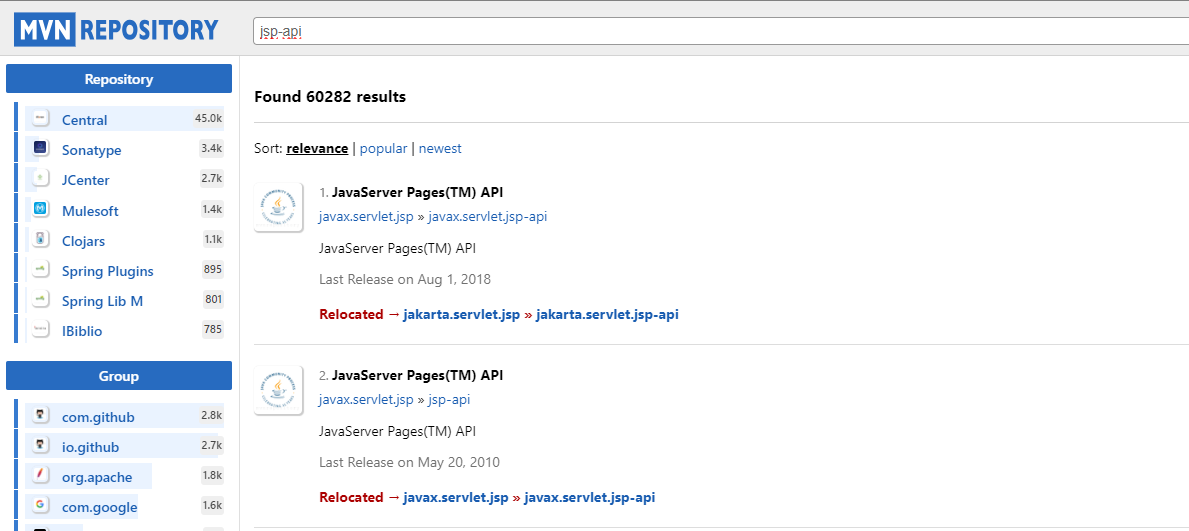Click the Sonatype repository icon

click(x=41, y=149)
